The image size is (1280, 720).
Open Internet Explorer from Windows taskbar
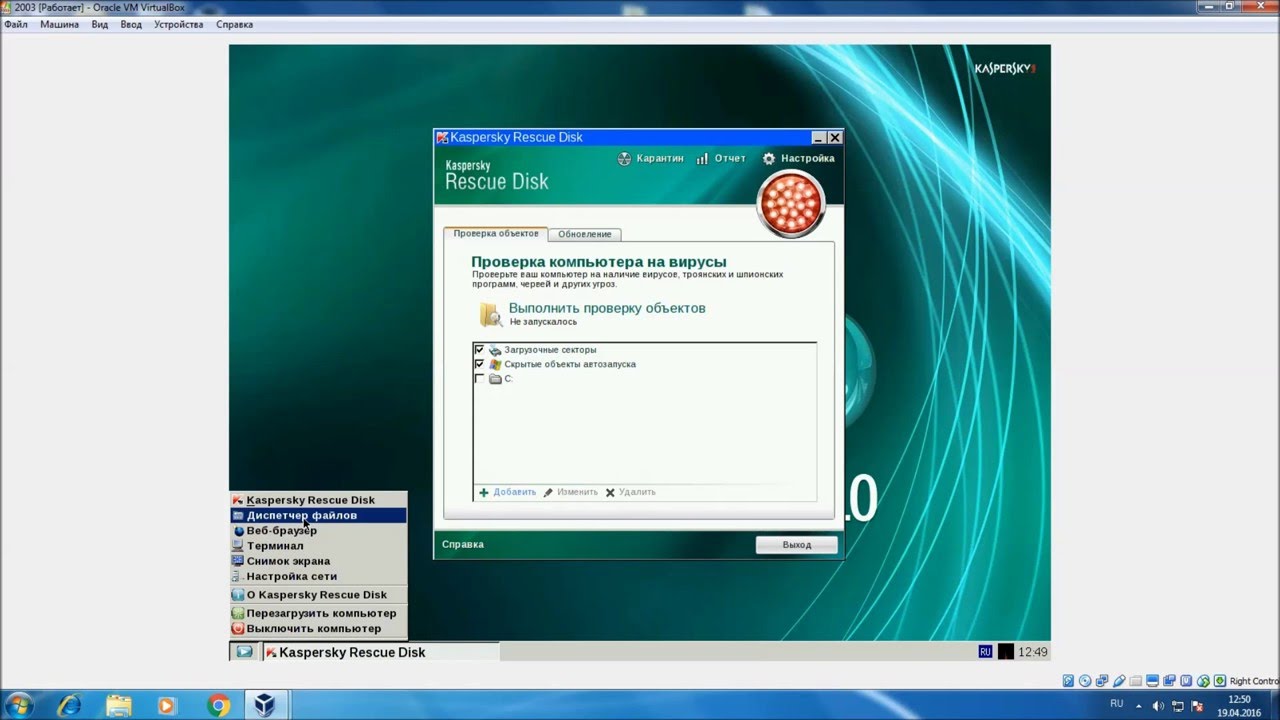coord(70,705)
